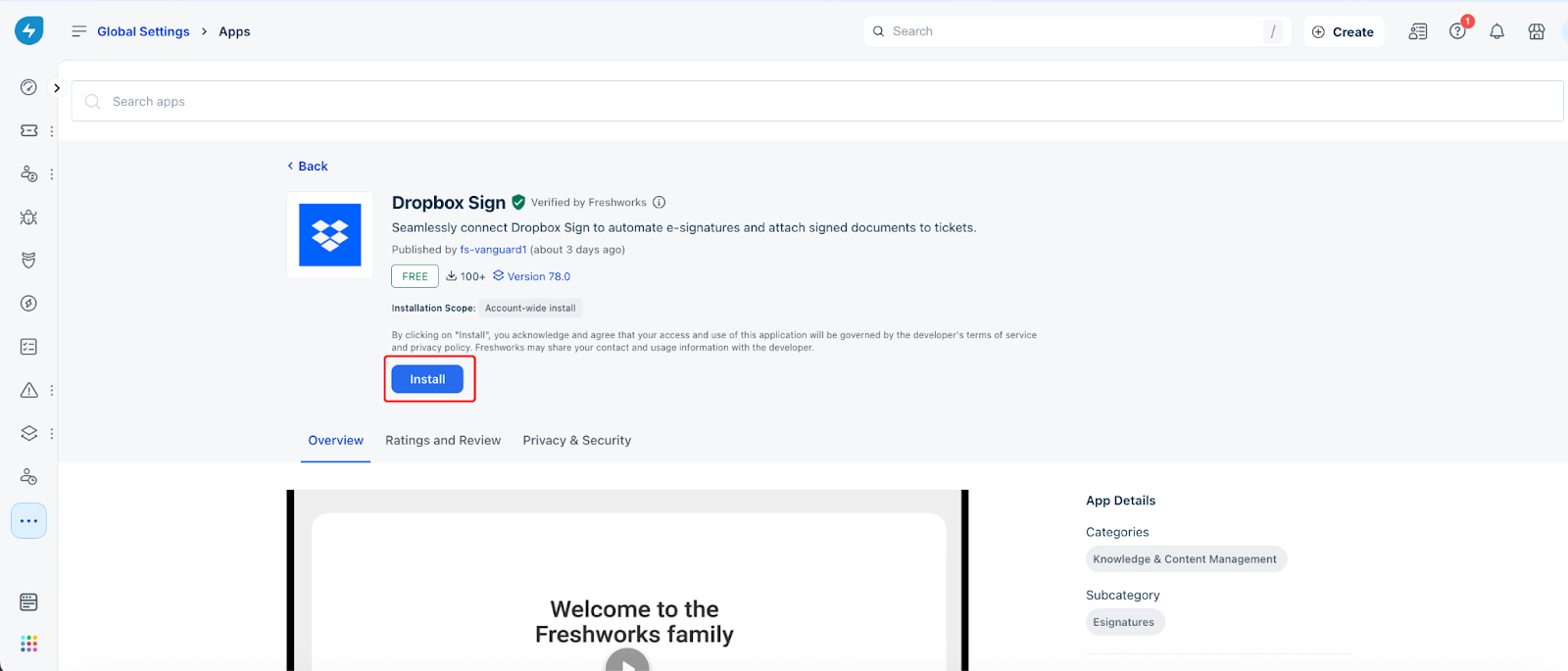1568x671 pixels.
Task: Click the info icon beside Verified by Freshworks
Action: 660,203
